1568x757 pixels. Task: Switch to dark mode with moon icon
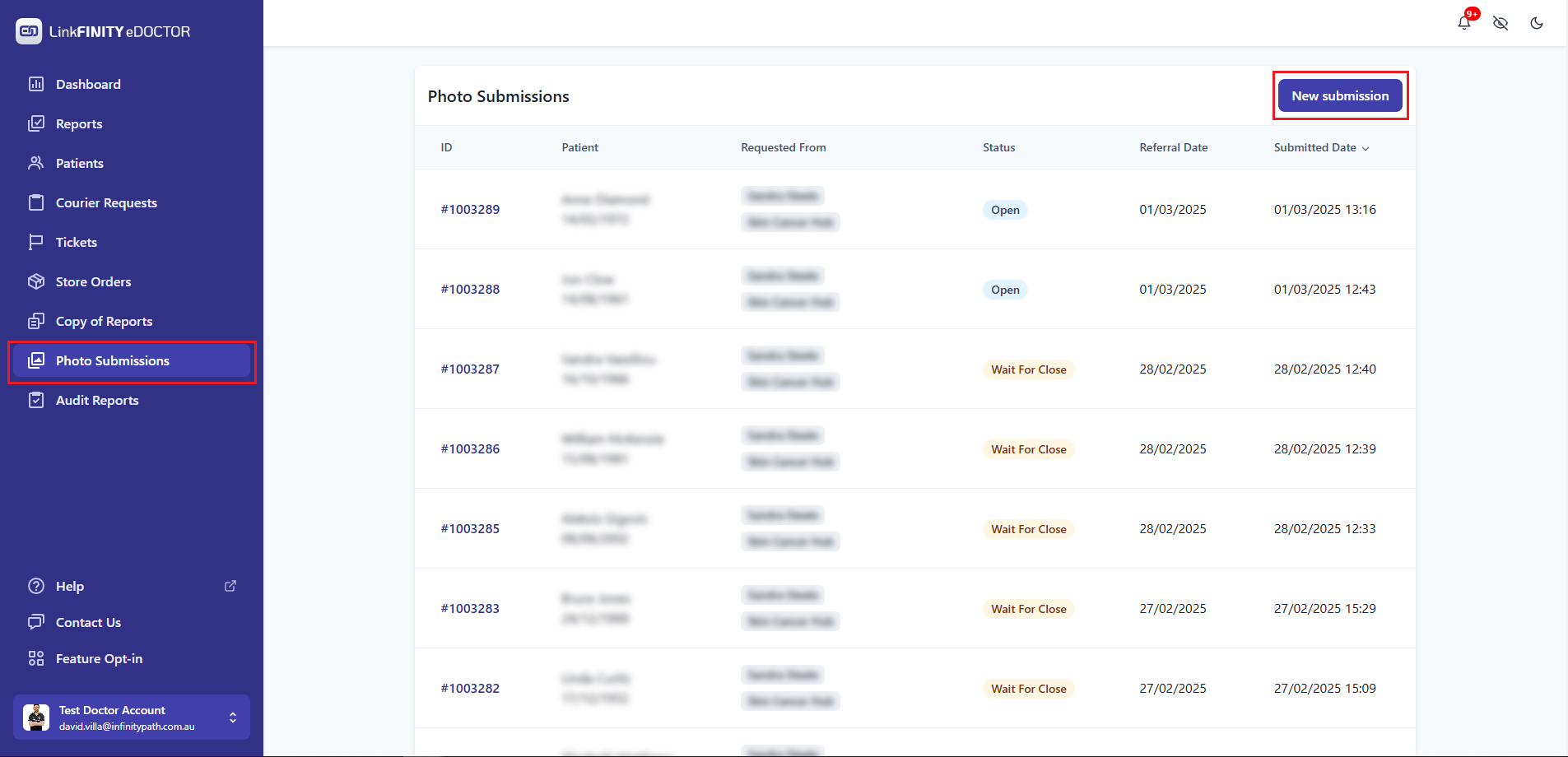(x=1537, y=23)
